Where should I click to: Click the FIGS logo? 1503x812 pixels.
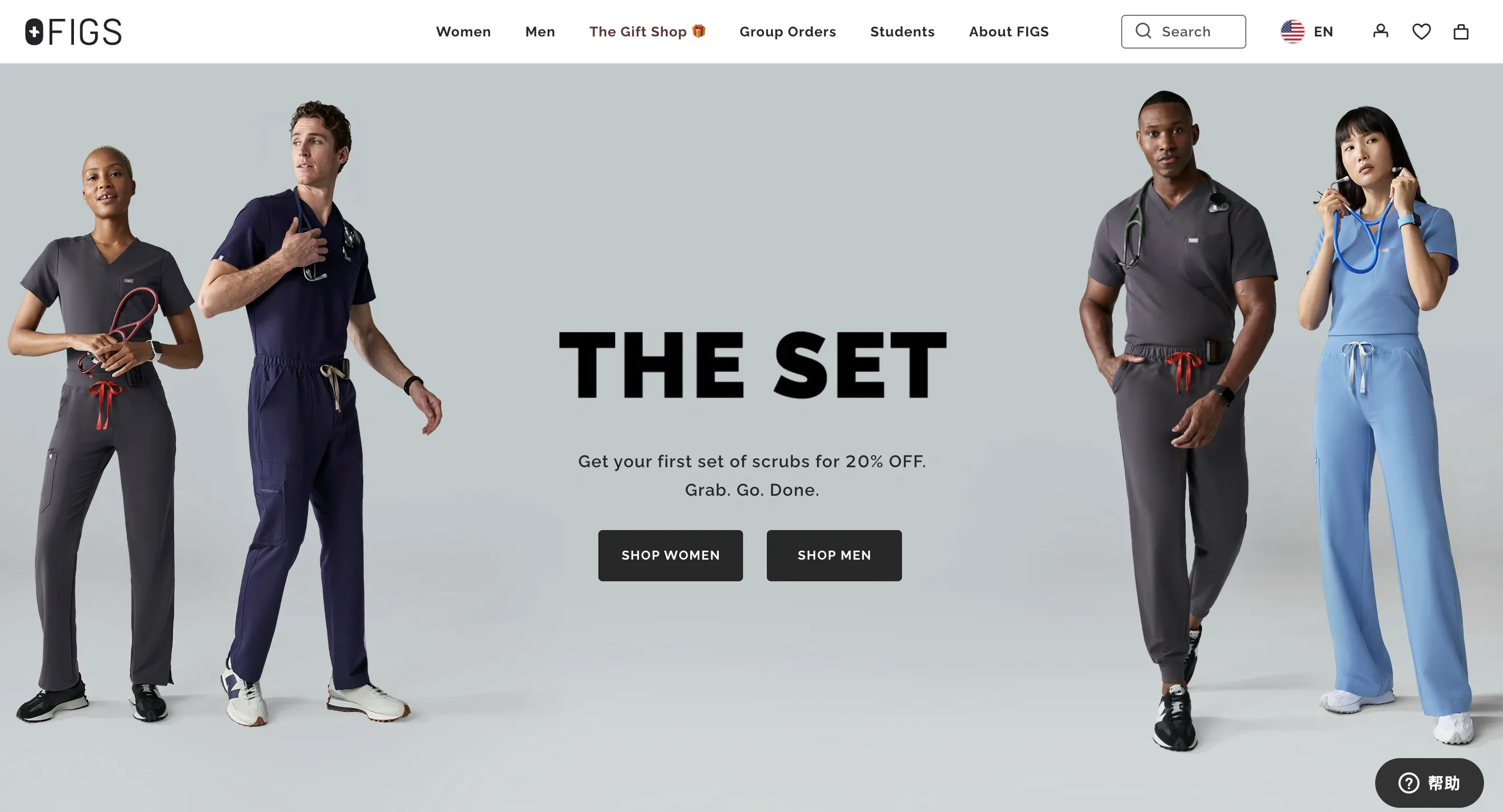(x=73, y=32)
